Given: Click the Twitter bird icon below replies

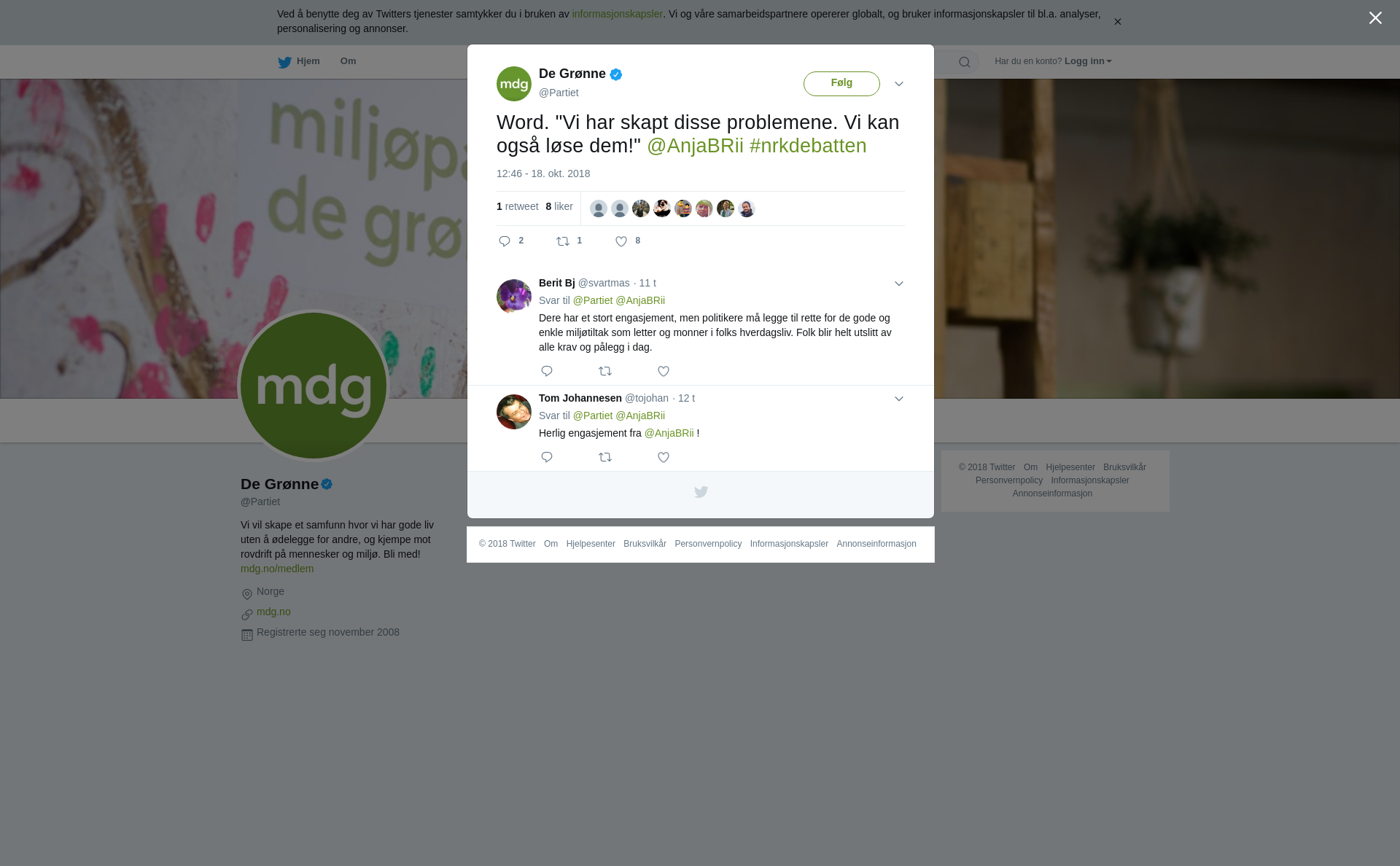Looking at the screenshot, I should point(701,492).
